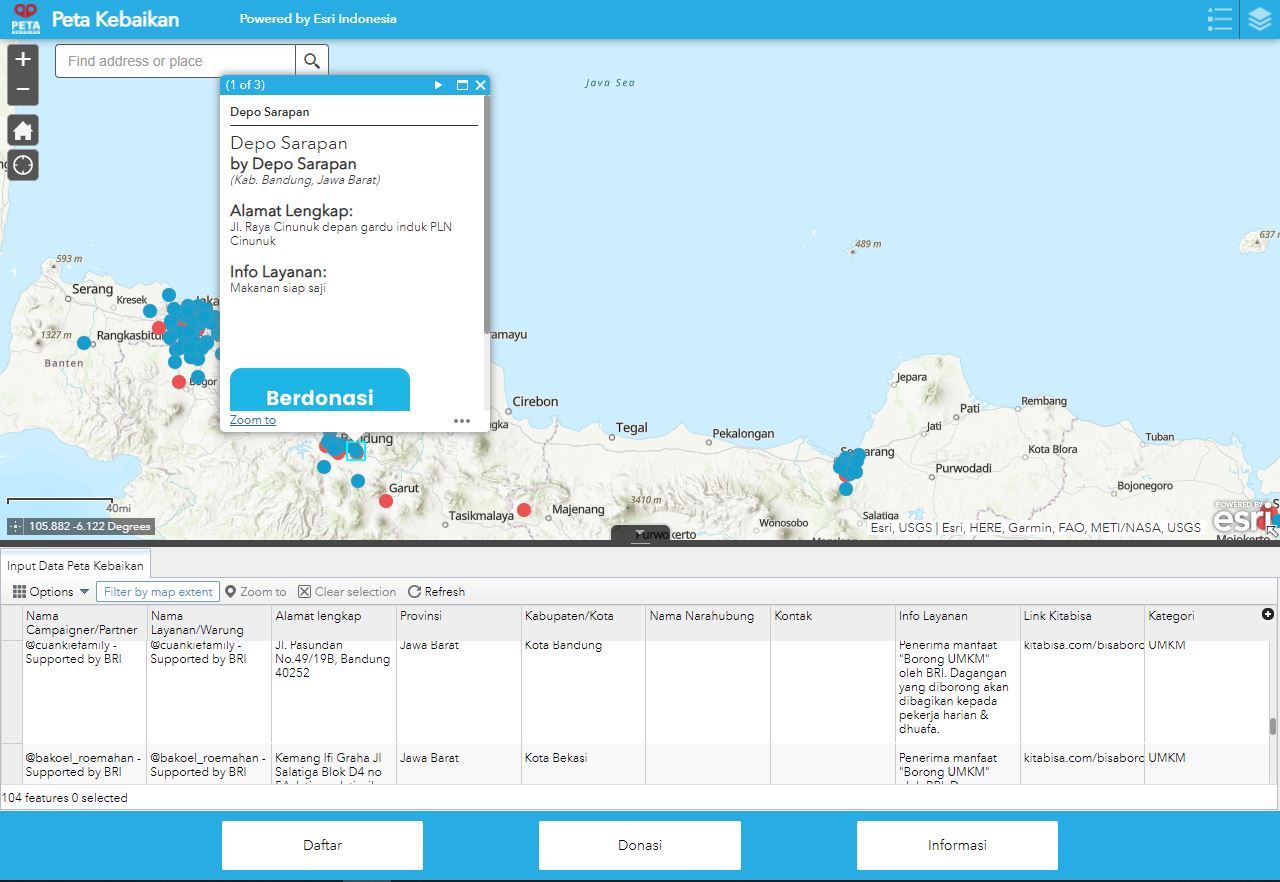Collapse the attribute table handle arrow
The height and width of the screenshot is (882, 1280).
[640, 535]
